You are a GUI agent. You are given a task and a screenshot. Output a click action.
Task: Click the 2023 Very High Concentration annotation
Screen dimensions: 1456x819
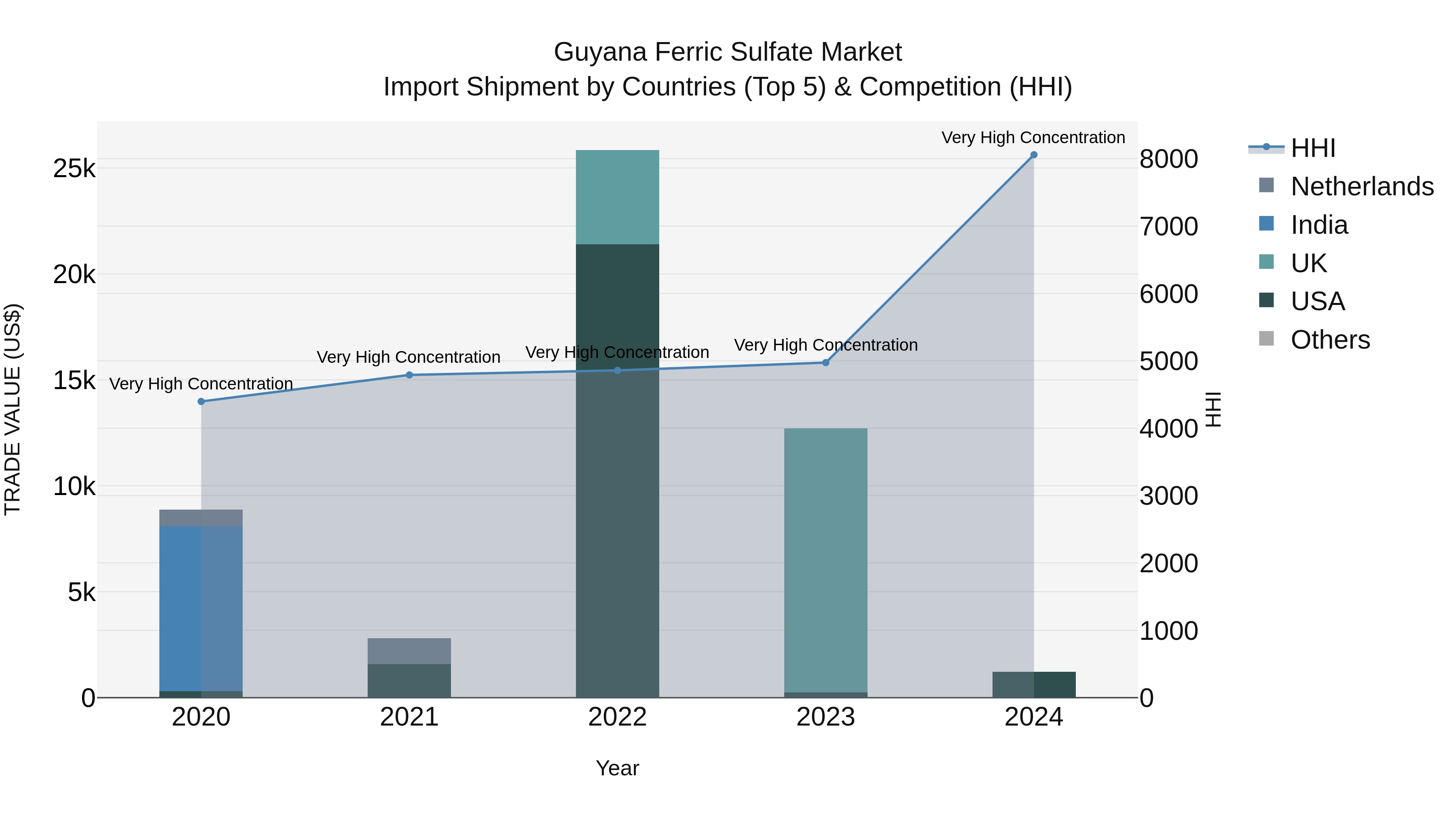(x=826, y=345)
